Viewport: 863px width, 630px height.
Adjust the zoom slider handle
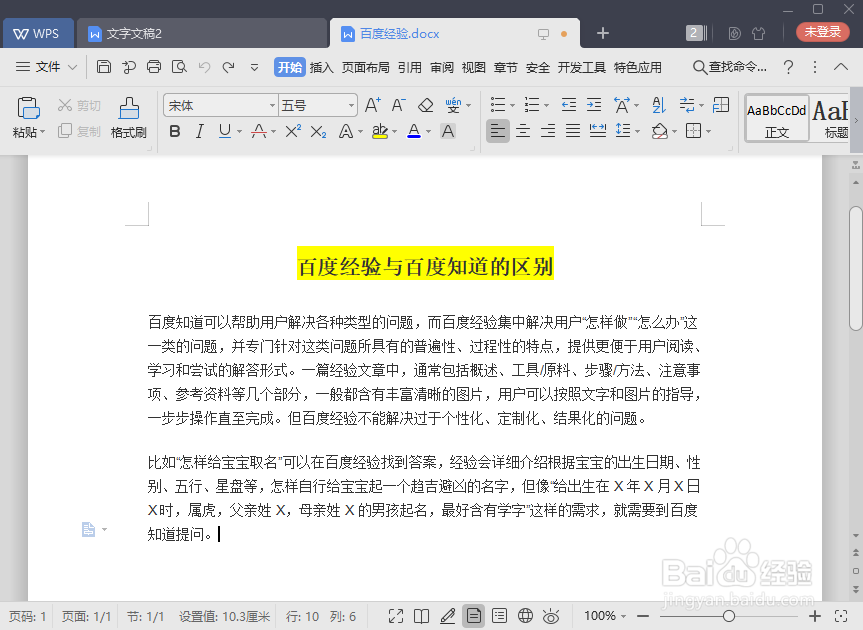pyautogui.click(x=729, y=616)
